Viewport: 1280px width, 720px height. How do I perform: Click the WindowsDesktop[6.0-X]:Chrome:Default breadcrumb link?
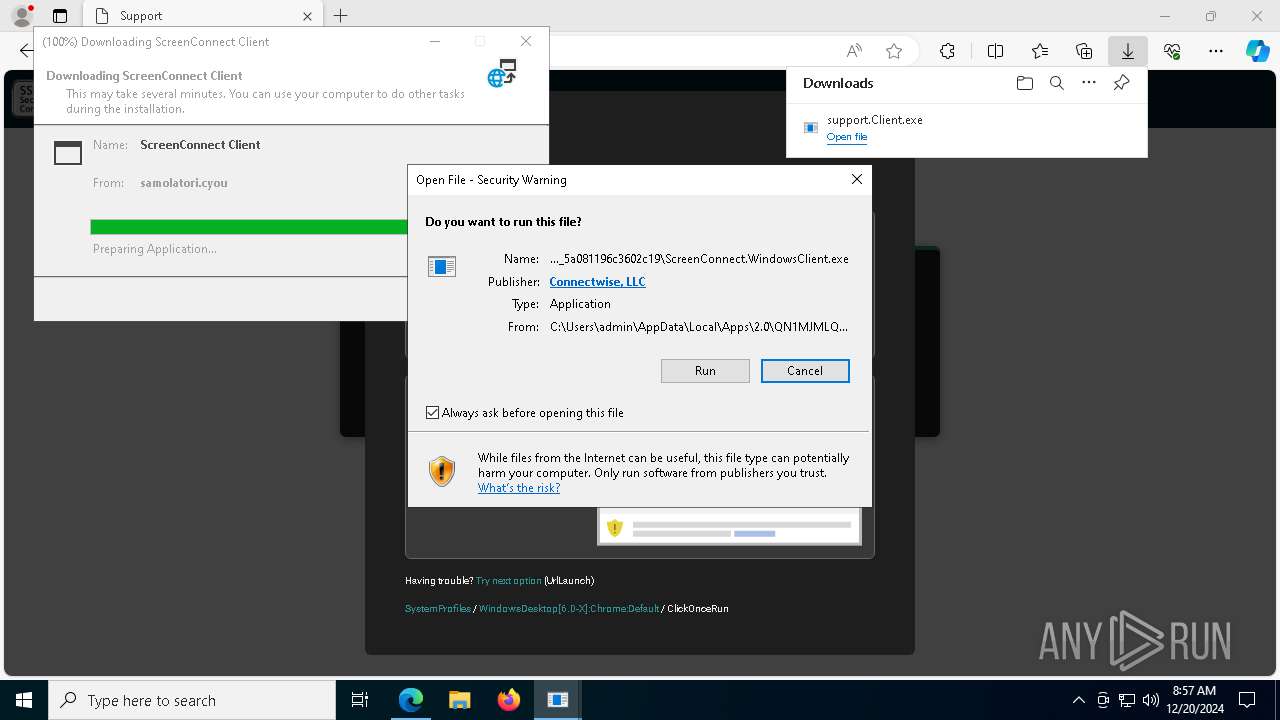tap(569, 609)
